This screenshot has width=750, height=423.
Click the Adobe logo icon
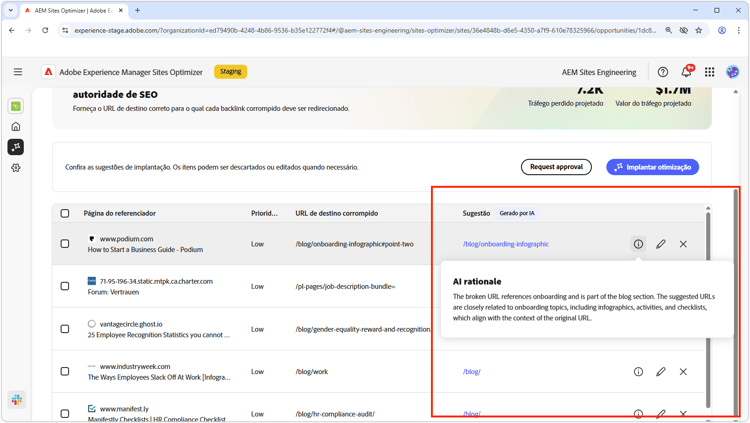click(x=48, y=72)
